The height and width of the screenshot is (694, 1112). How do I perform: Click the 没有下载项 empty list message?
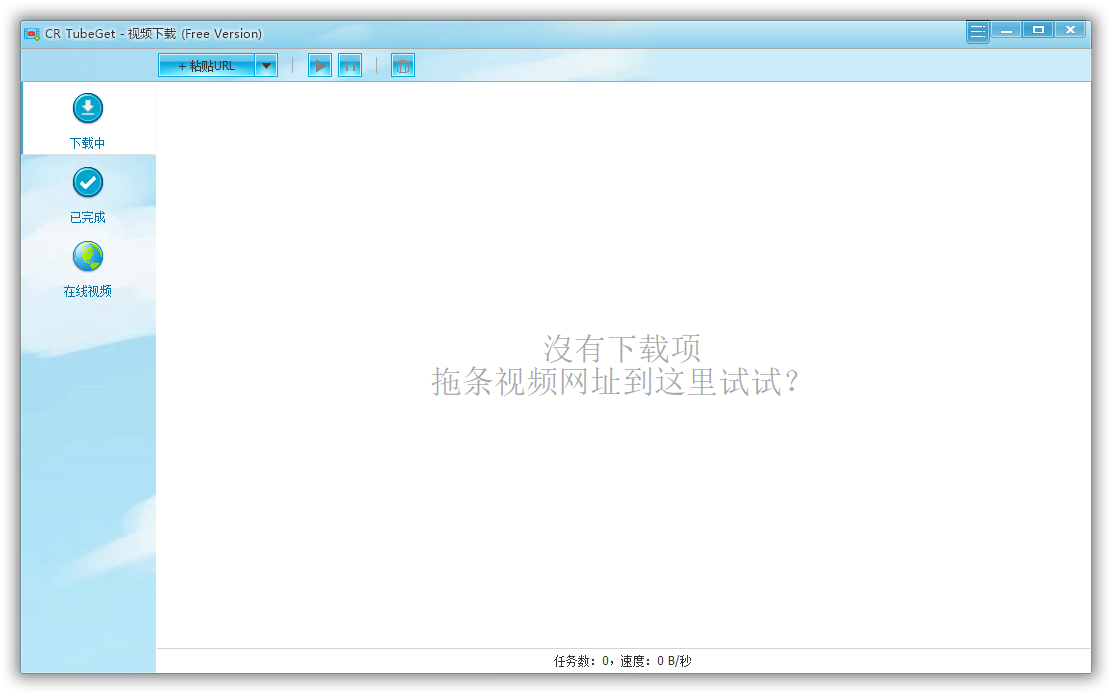pos(622,348)
